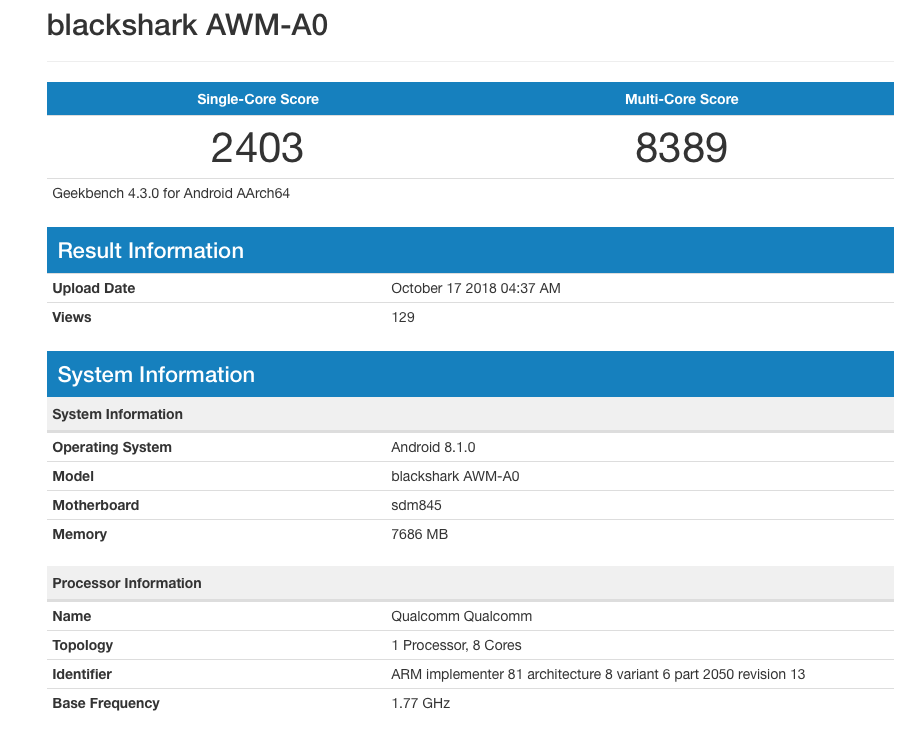Click the Result Information section header
Viewport: 912px width, 729px height.
click(151, 251)
